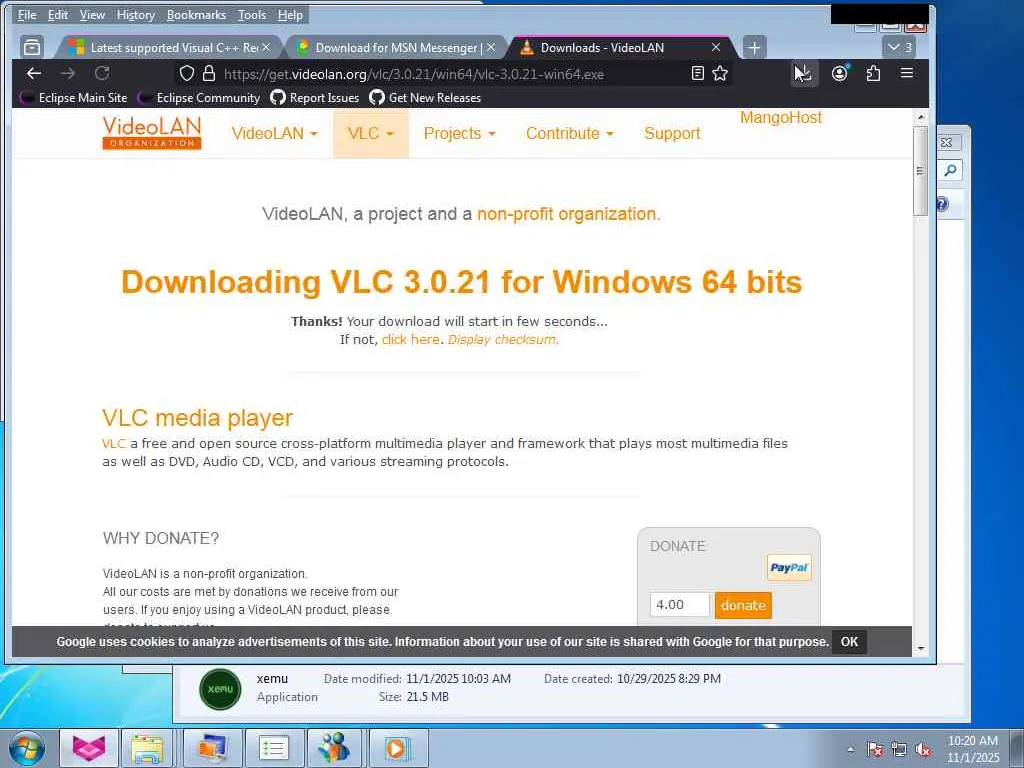Open the list all tabs dropdown
Image resolution: width=1024 pixels, height=768 pixels.
[899, 47]
